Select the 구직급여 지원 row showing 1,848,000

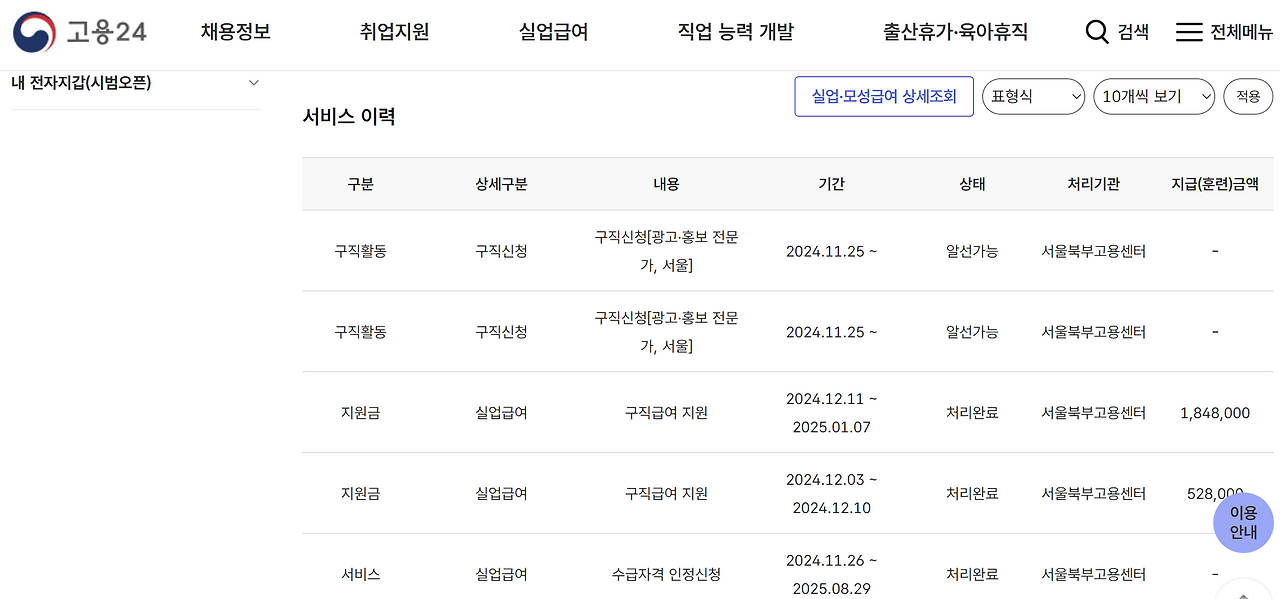point(665,412)
